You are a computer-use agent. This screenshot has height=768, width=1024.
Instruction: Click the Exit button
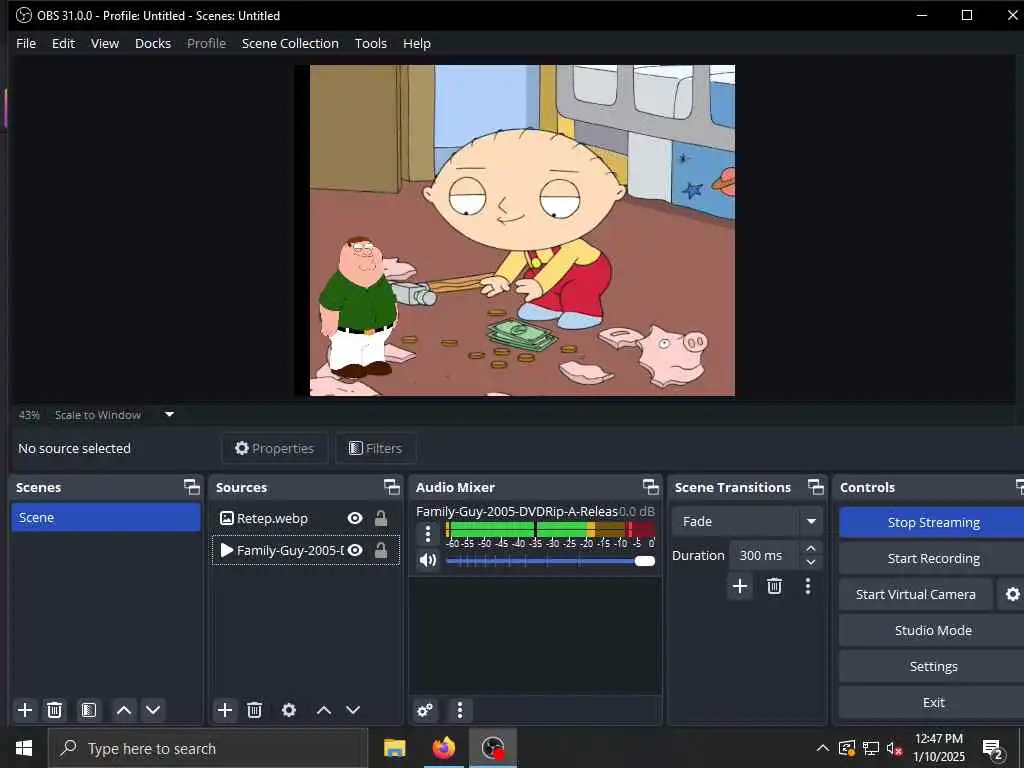point(933,702)
